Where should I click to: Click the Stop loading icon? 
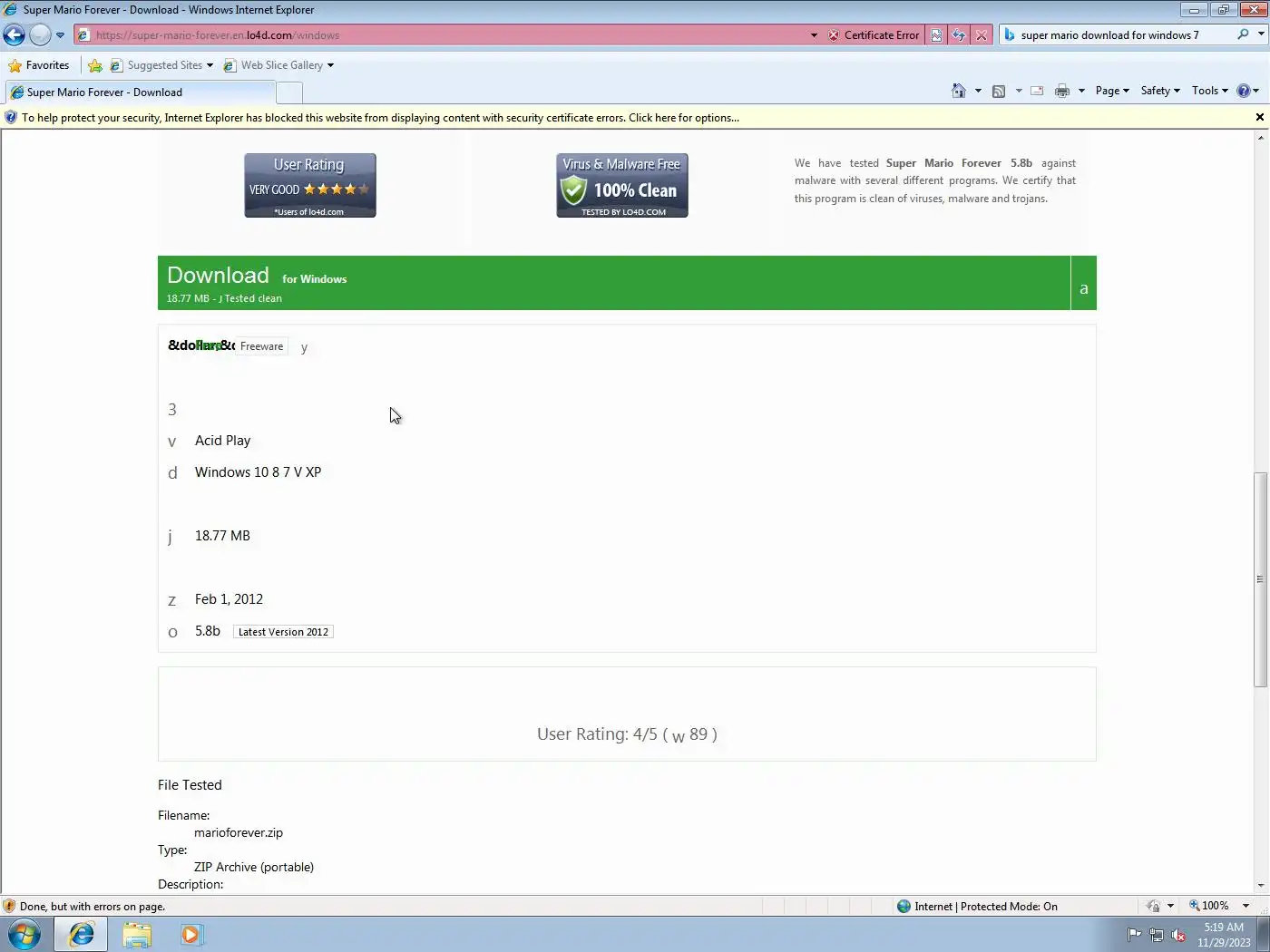982,35
